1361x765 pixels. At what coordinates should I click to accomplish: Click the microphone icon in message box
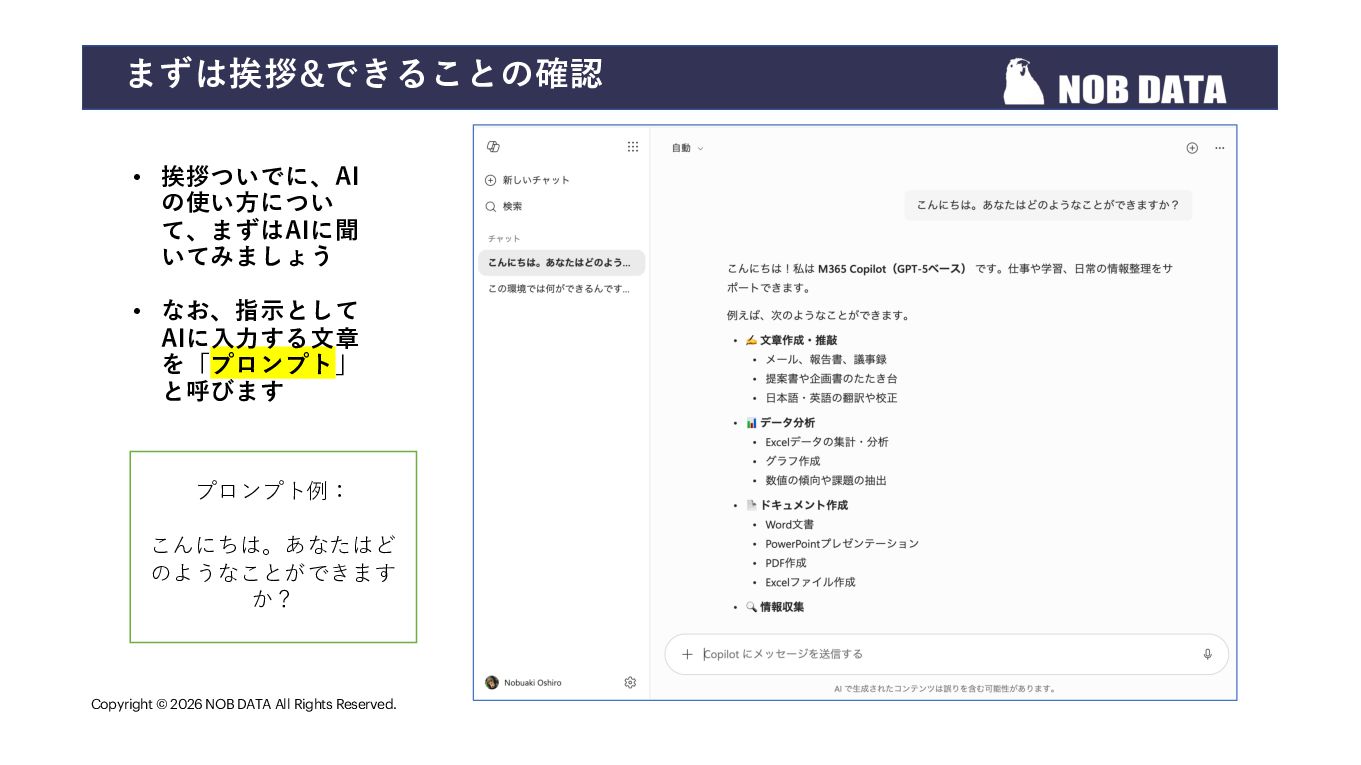click(1207, 654)
